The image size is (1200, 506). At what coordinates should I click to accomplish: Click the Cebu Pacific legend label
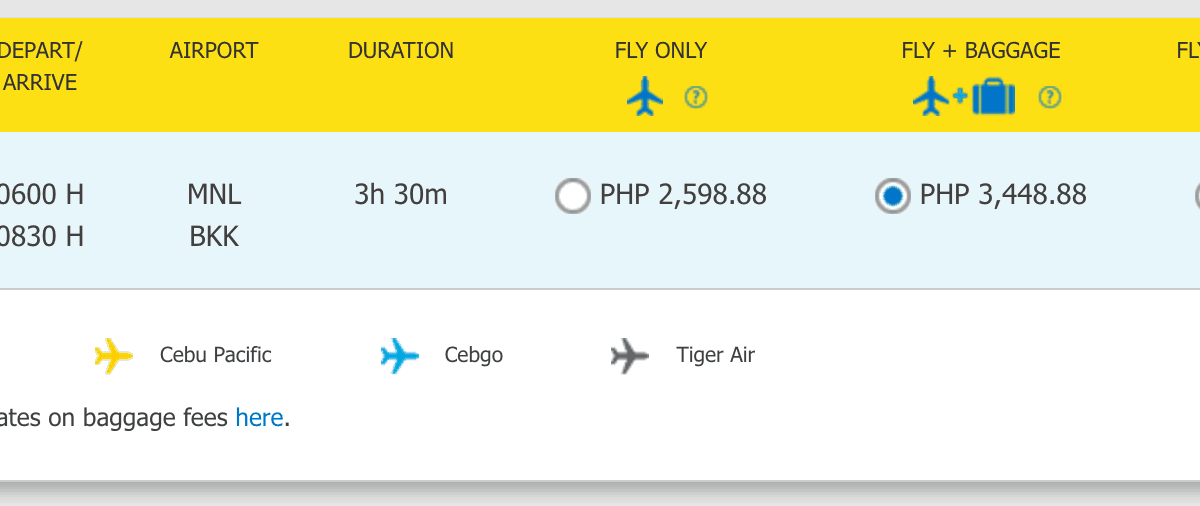pos(215,355)
